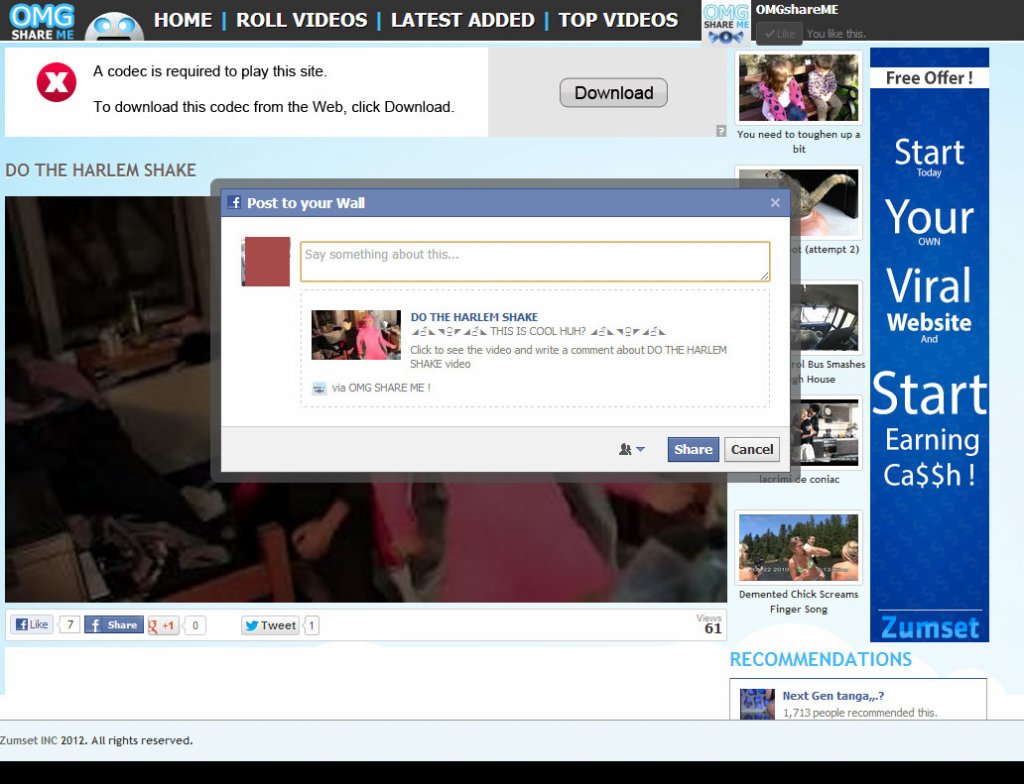The height and width of the screenshot is (784, 1024).
Task: Open 'You need to toughen up a bit' thumbnail
Action: (x=798, y=87)
